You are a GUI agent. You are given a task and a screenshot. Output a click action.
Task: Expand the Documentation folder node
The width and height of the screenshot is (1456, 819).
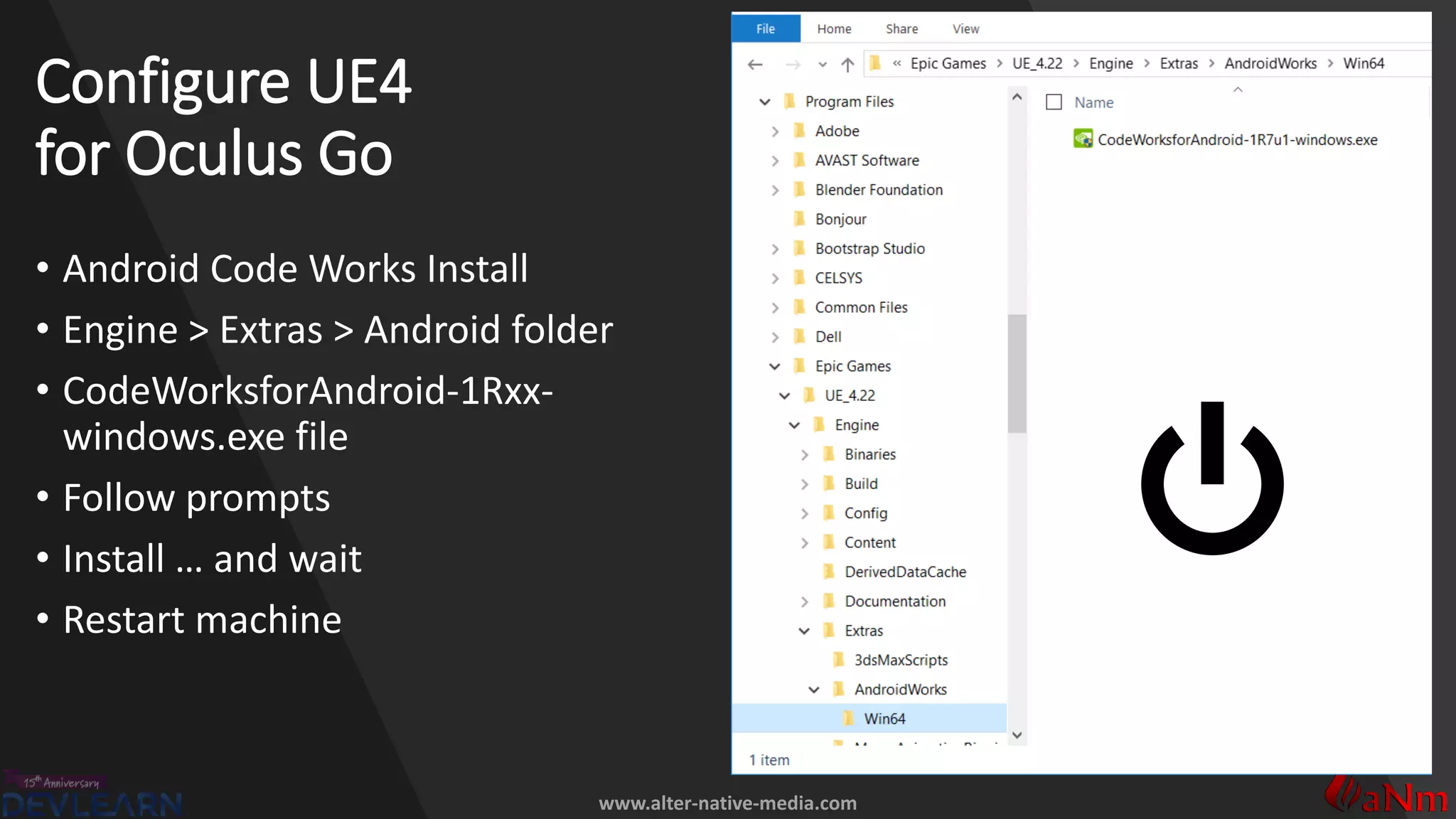coord(805,602)
